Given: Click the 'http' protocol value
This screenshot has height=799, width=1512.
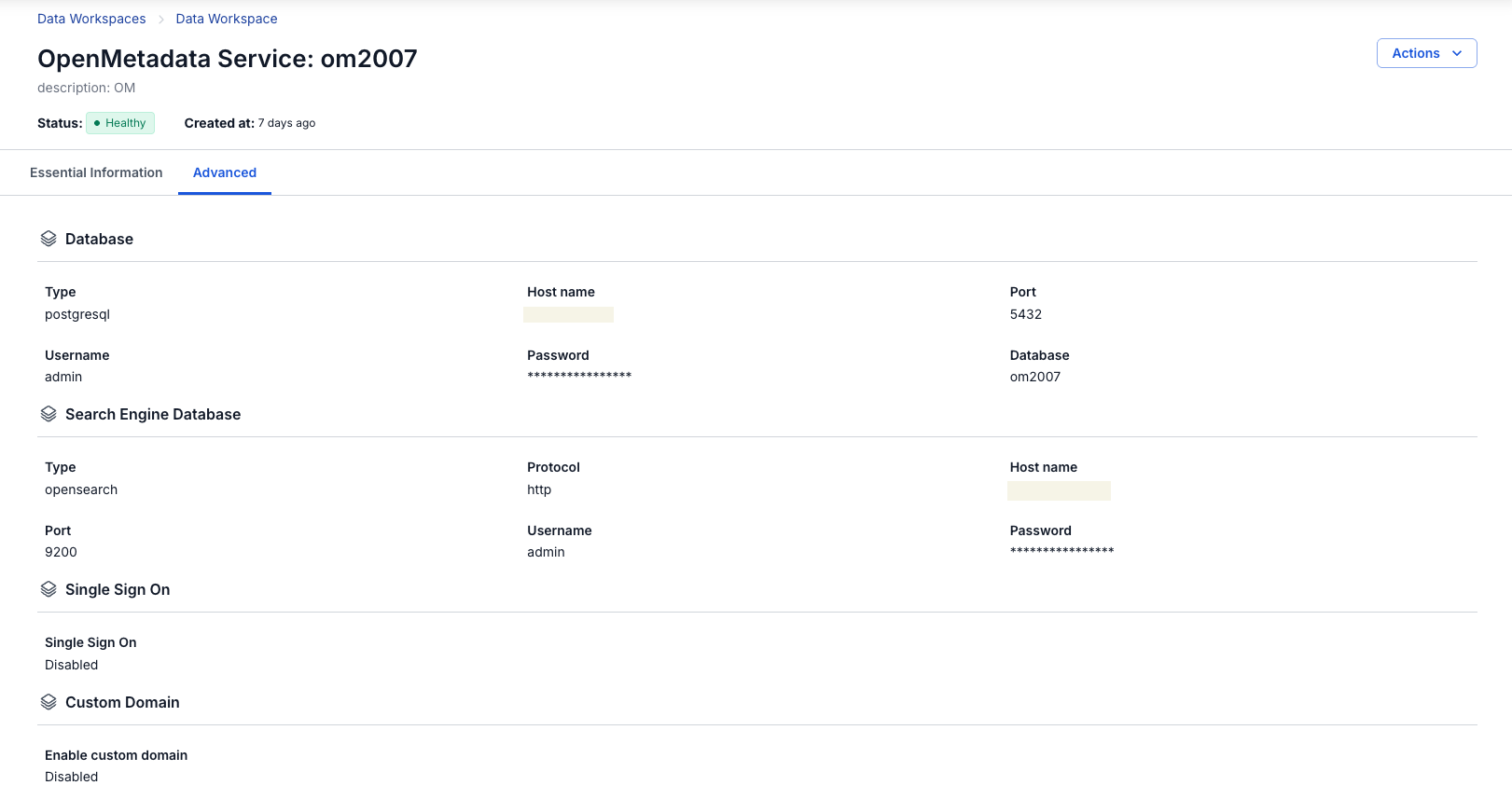Looking at the screenshot, I should coord(539,489).
